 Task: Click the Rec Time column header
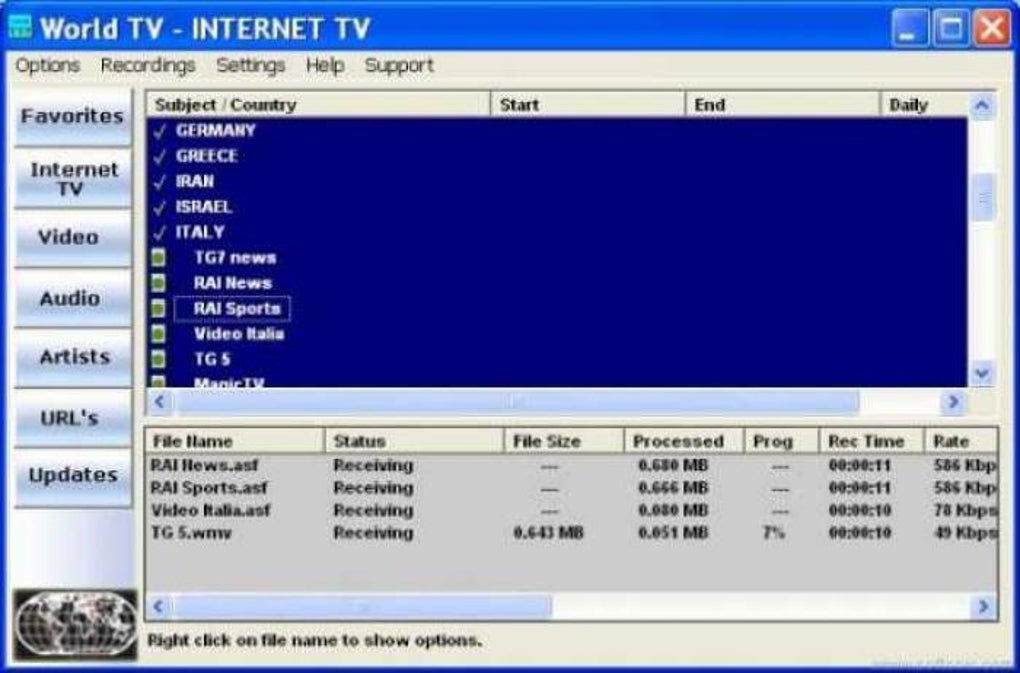click(x=872, y=442)
